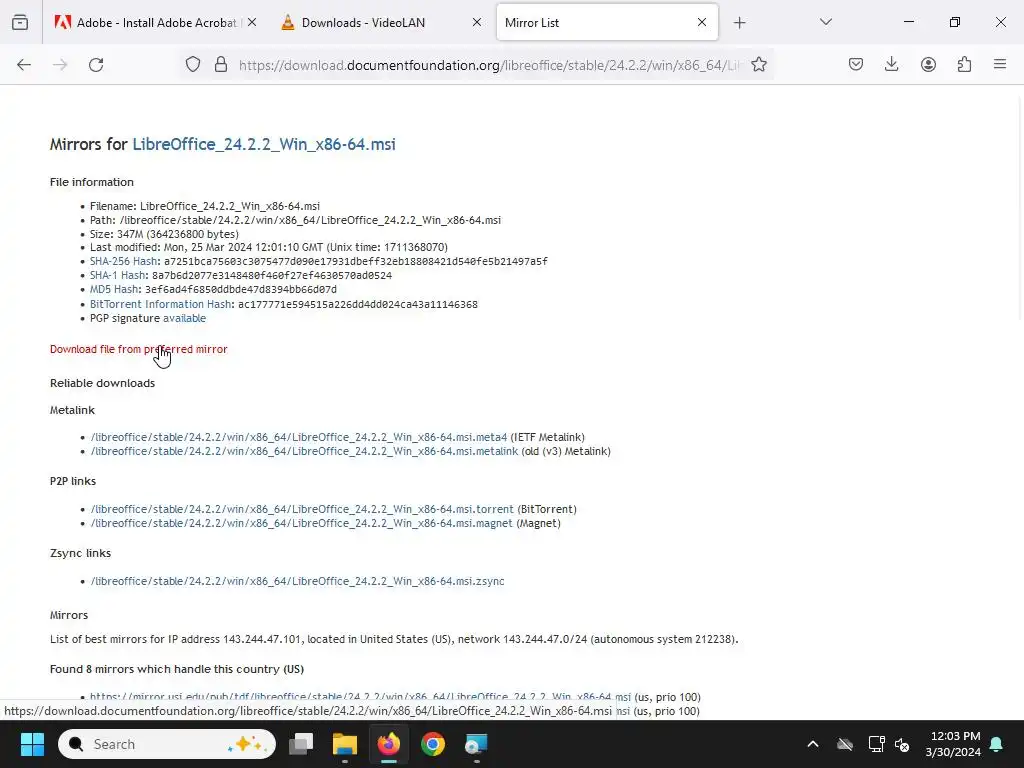Viewport: 1024px width, 768px height.
Task: Open LibreOffice_24.2.2_Win_x86-64.msi title link
Action: pos(264,144)
